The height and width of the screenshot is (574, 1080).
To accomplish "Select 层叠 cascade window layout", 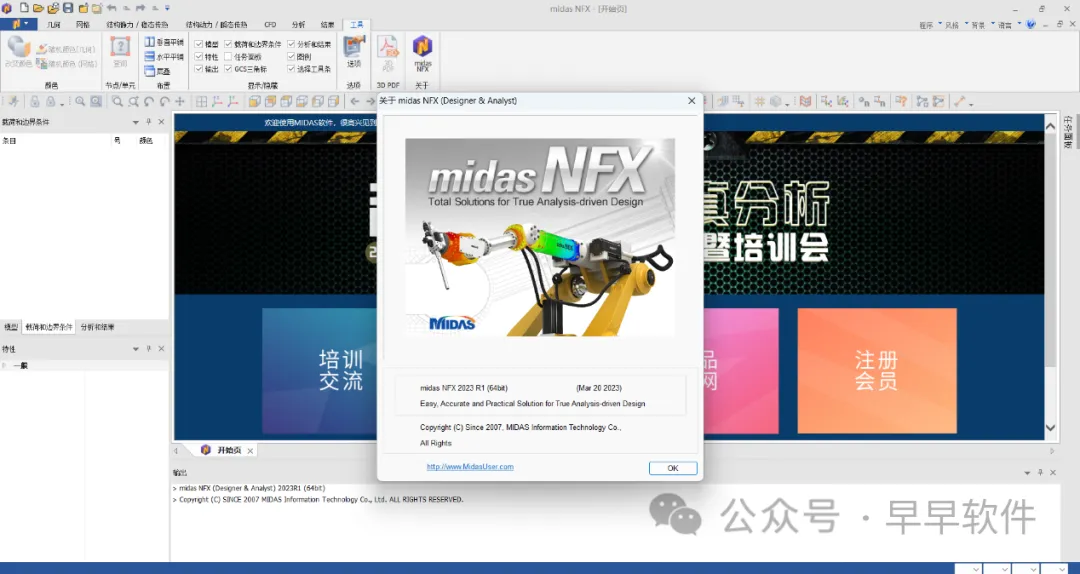I will (158, 71).
